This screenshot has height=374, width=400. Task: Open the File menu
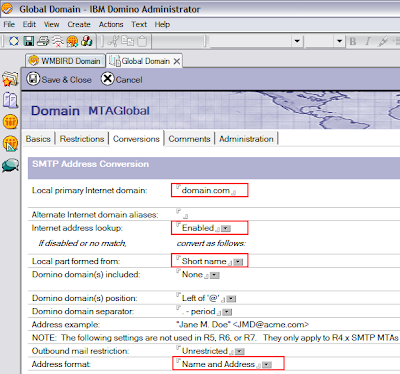pos(9,24)
